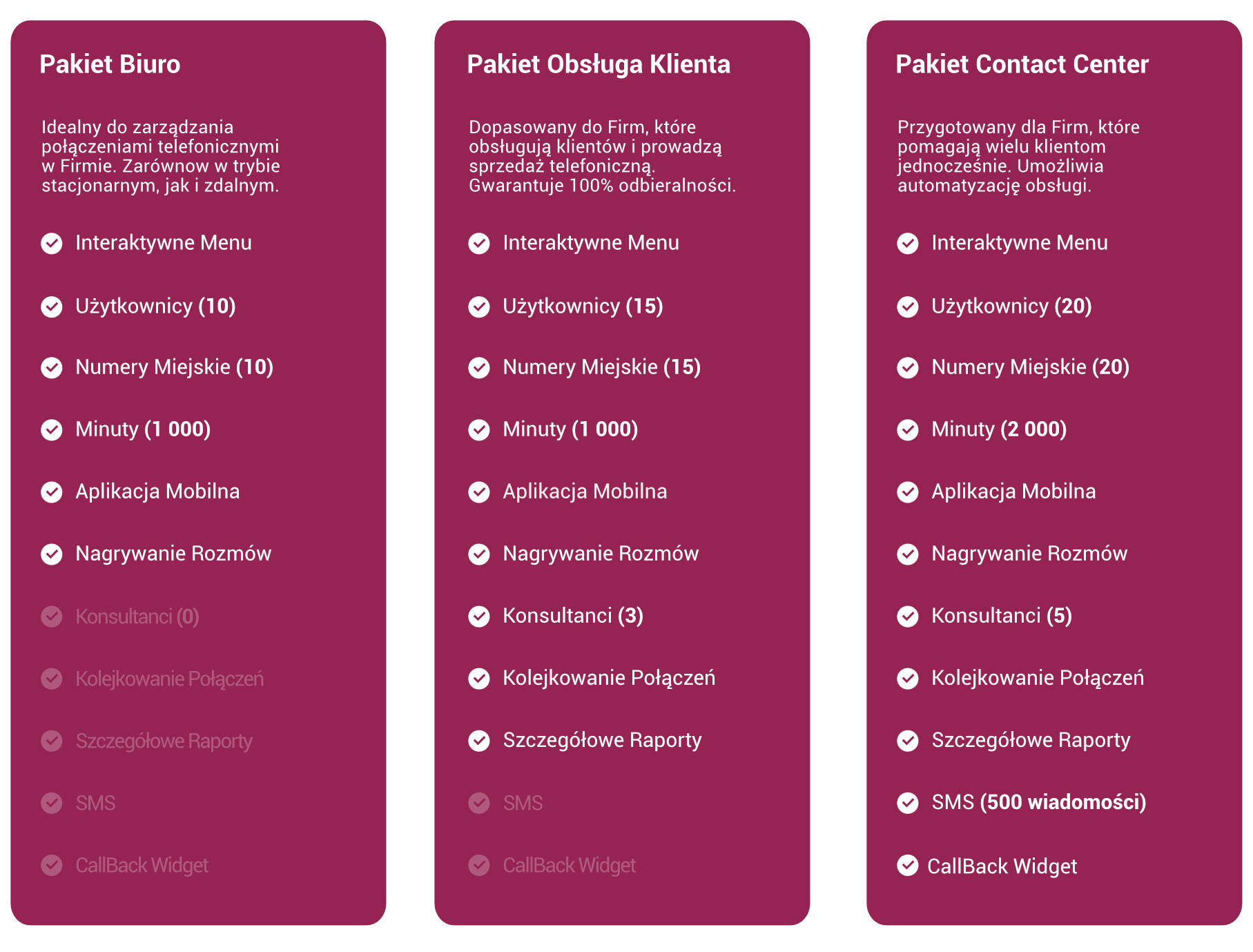Screen dimensions: 1253x952
Task: Click the checkmark next to Użytkownicy (15)
Action: tap(479, 307)
